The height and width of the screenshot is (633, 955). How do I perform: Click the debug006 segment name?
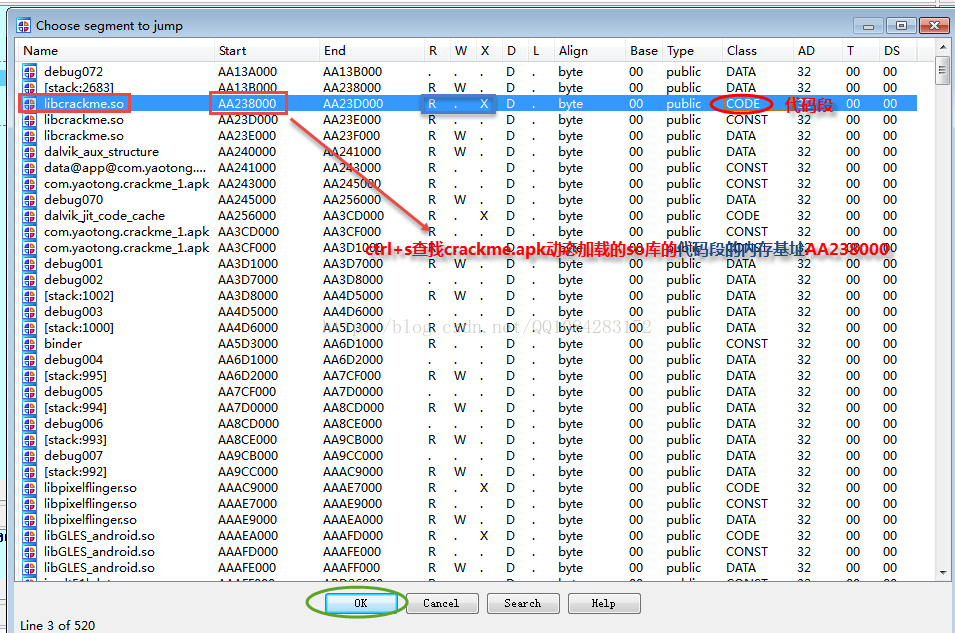[x=73, y=424]
